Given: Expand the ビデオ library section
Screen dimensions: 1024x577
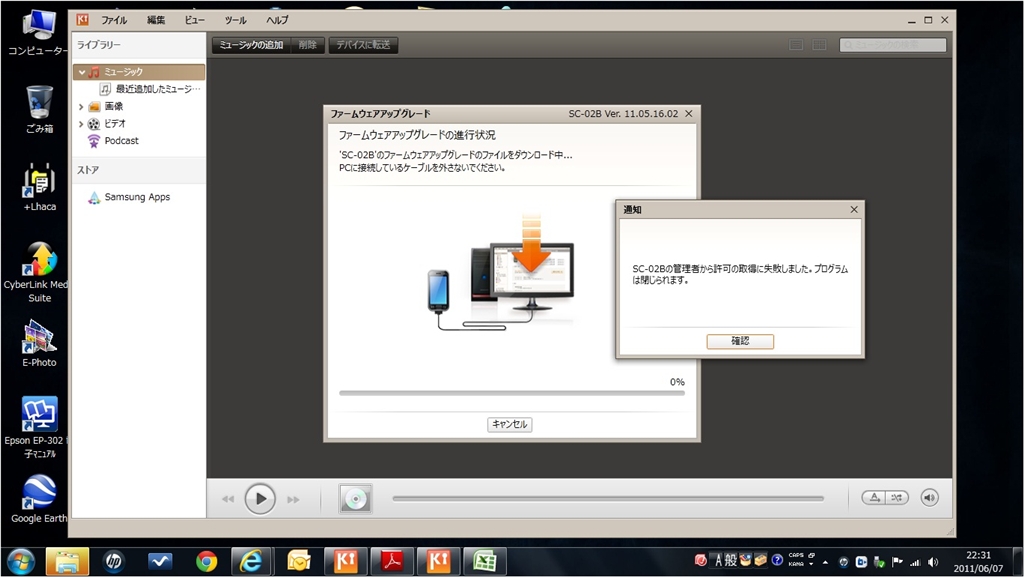Looking at the screenshot, I should tap(82, 124).
